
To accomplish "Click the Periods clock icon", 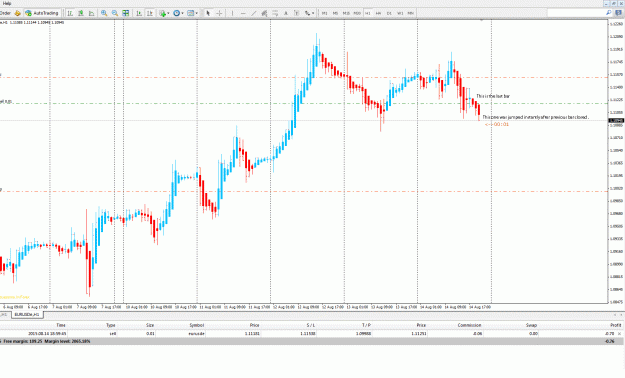I will tap(177, 13).
